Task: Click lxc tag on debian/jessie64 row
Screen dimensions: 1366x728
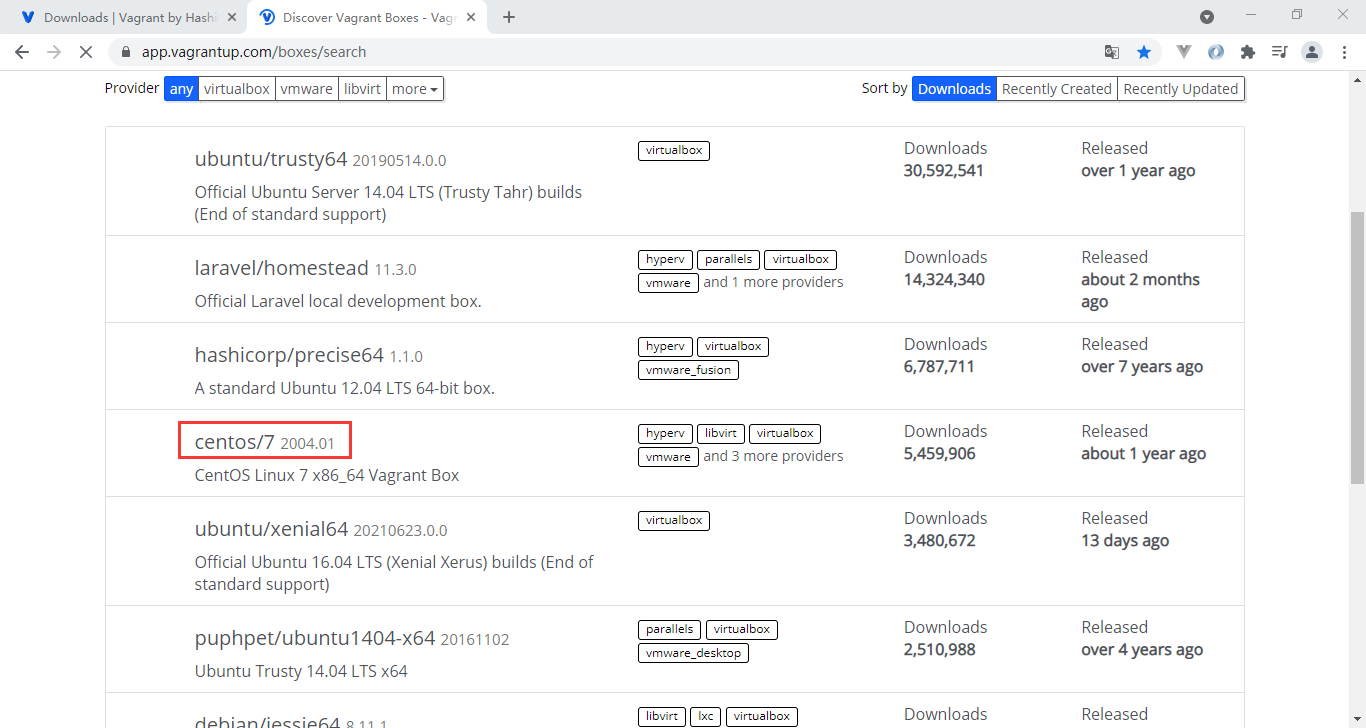Action: [705, 716]
